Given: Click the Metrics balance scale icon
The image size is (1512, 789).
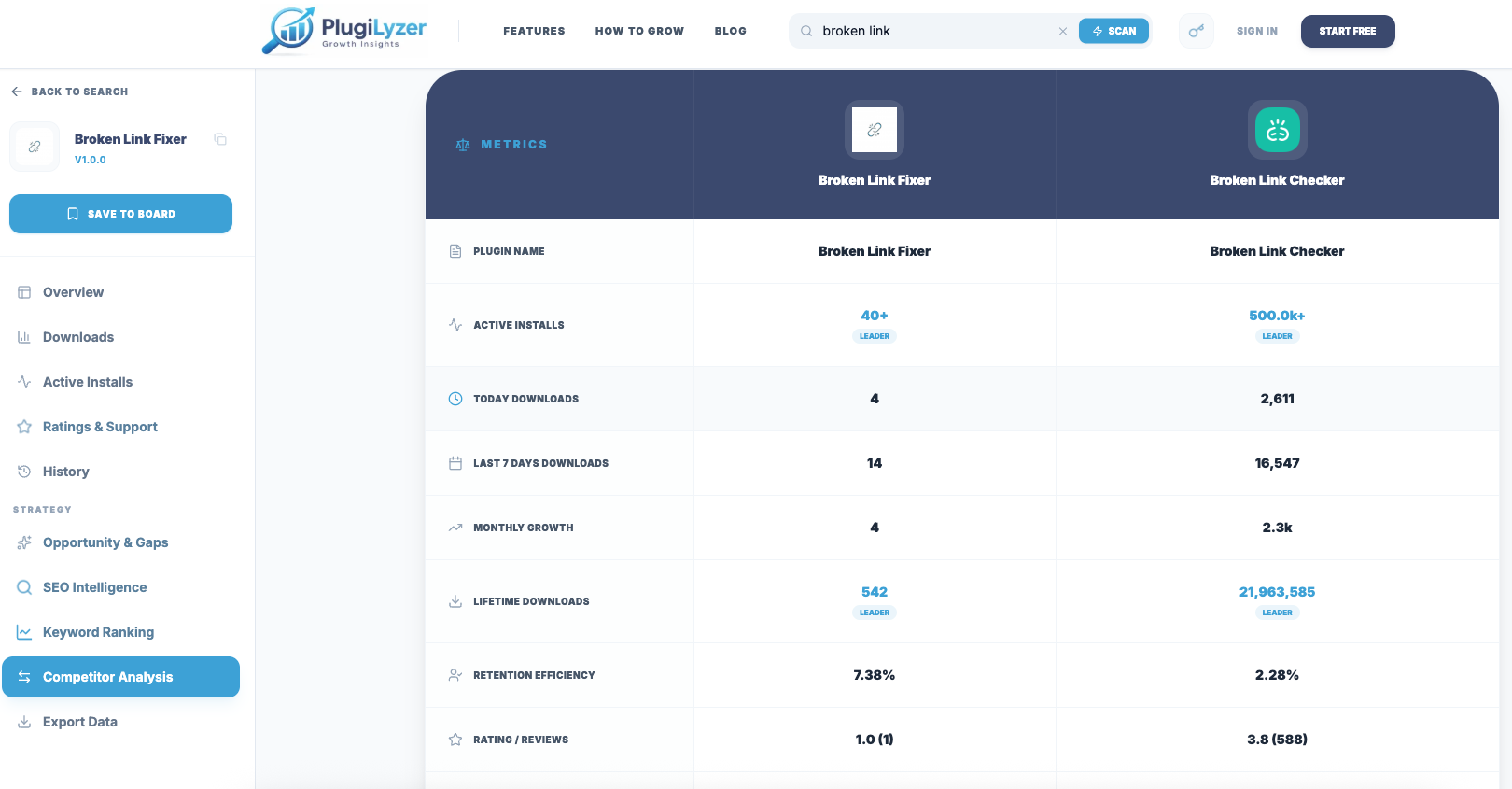Looking at the screenshot, I should (x=463, y=145).
